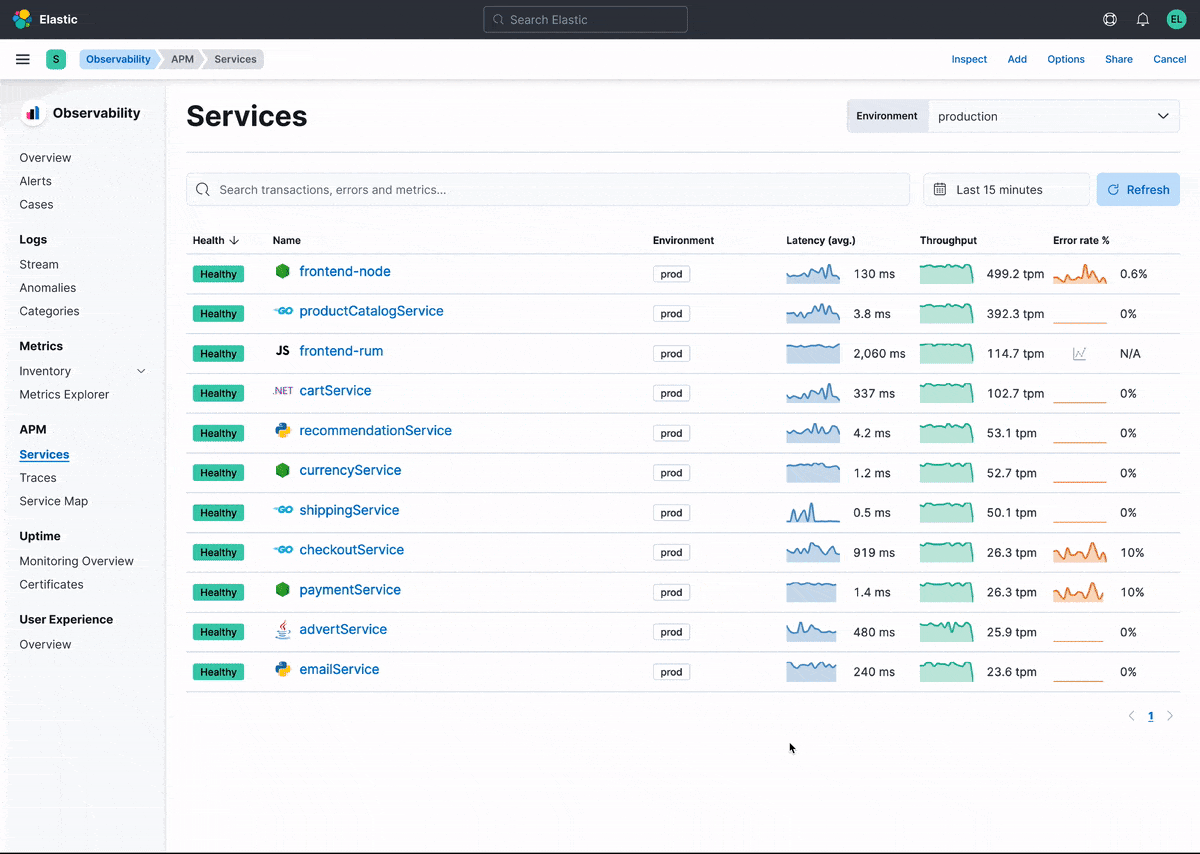Click the Refresh button
The height and width of the screenshot is (854, 1200).
tap(1138, 189)
